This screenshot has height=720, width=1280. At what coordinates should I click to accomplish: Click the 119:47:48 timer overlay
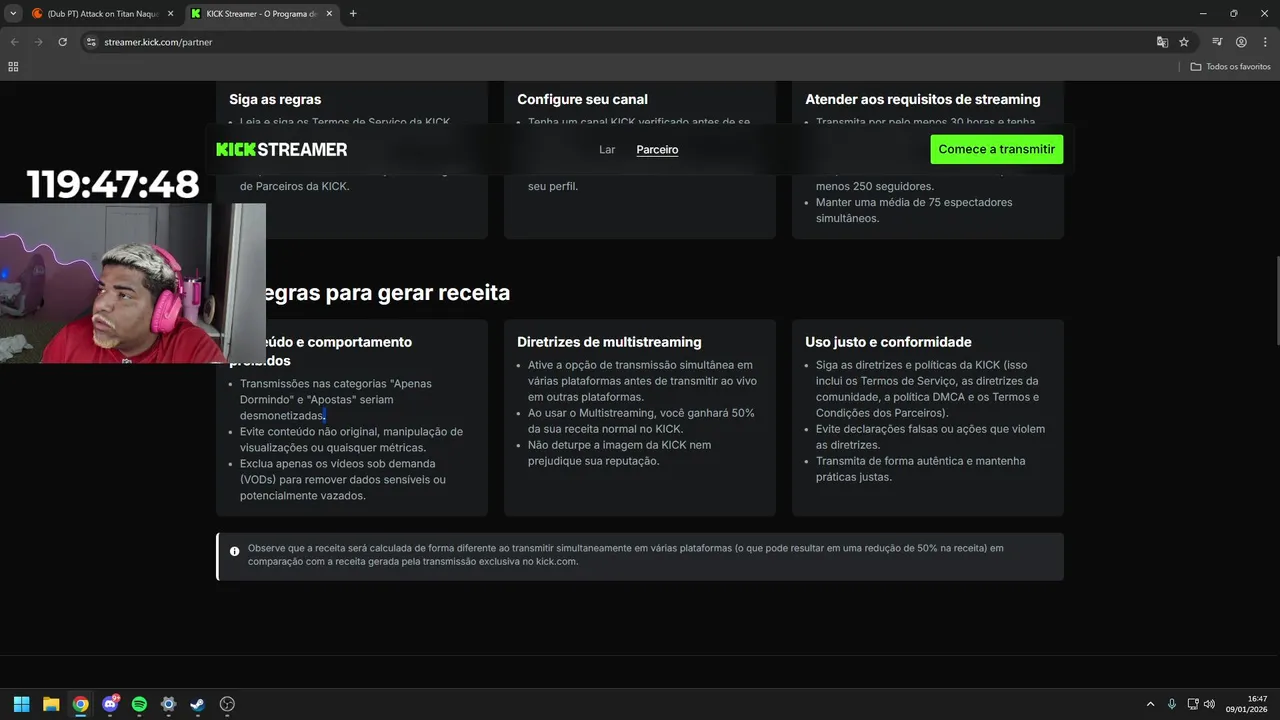[x=113, y=184]
